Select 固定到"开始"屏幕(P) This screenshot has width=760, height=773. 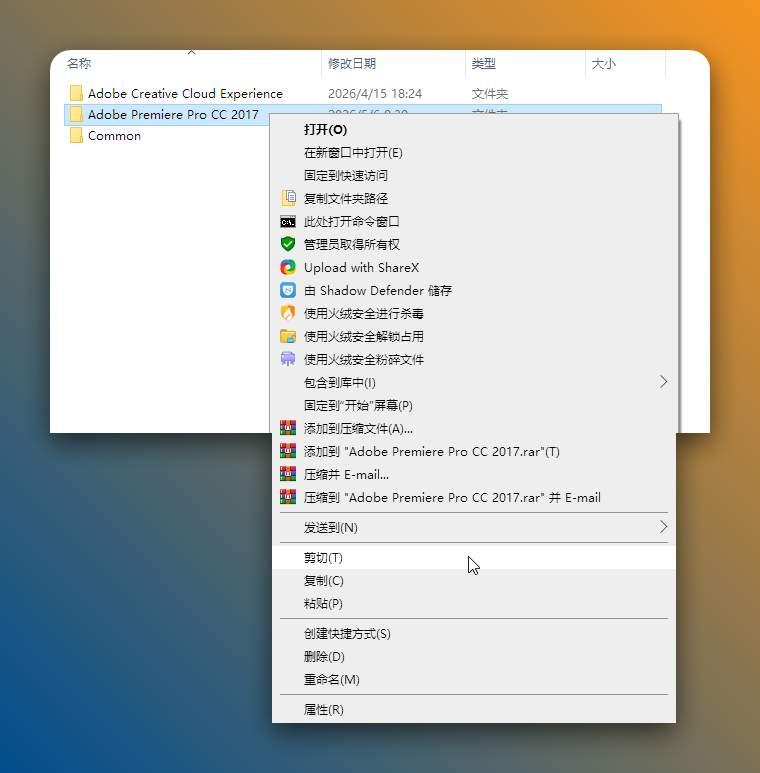click(474, 406)
